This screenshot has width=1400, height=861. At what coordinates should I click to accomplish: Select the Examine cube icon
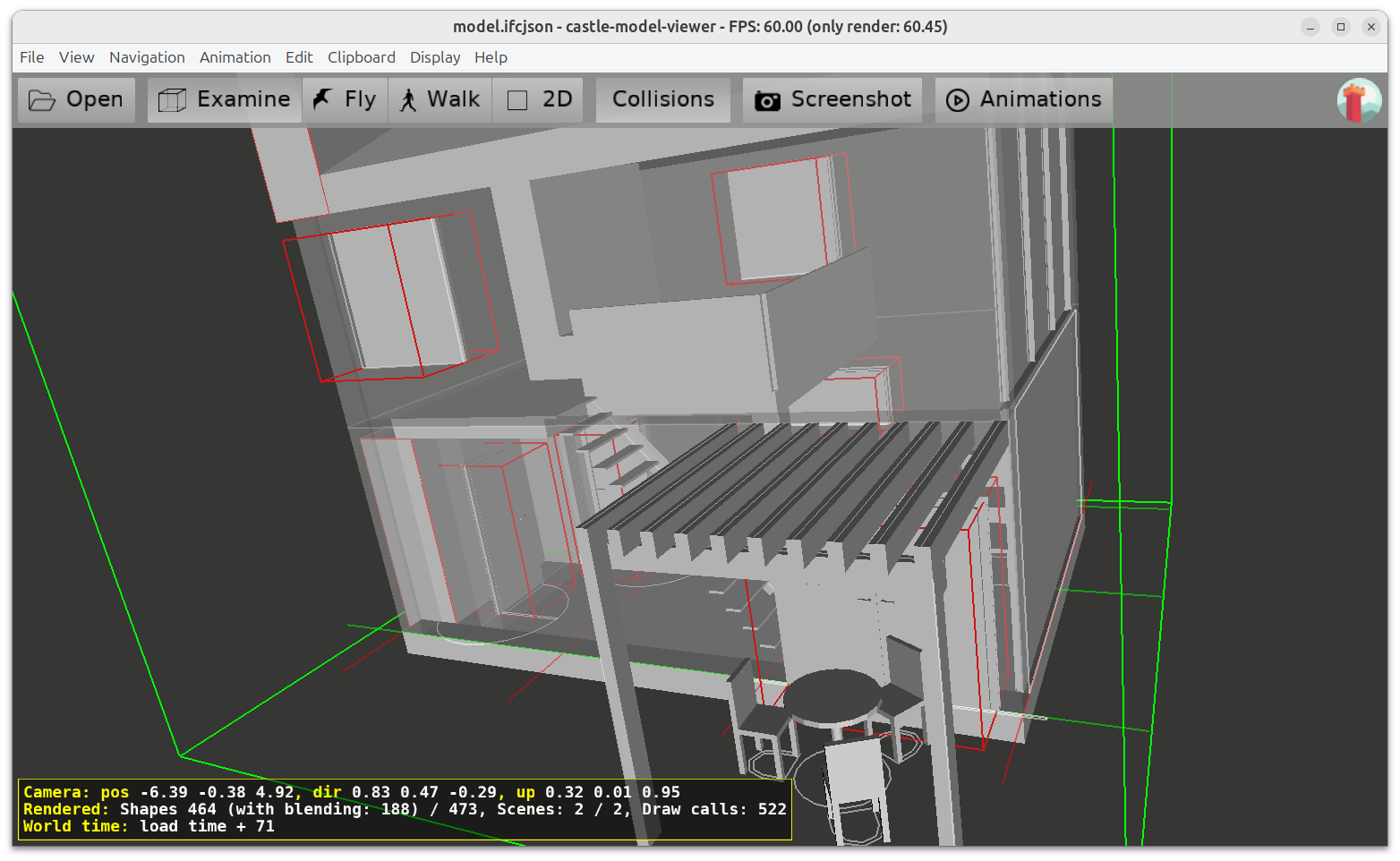pyautogui.click(x=172, y=99)
